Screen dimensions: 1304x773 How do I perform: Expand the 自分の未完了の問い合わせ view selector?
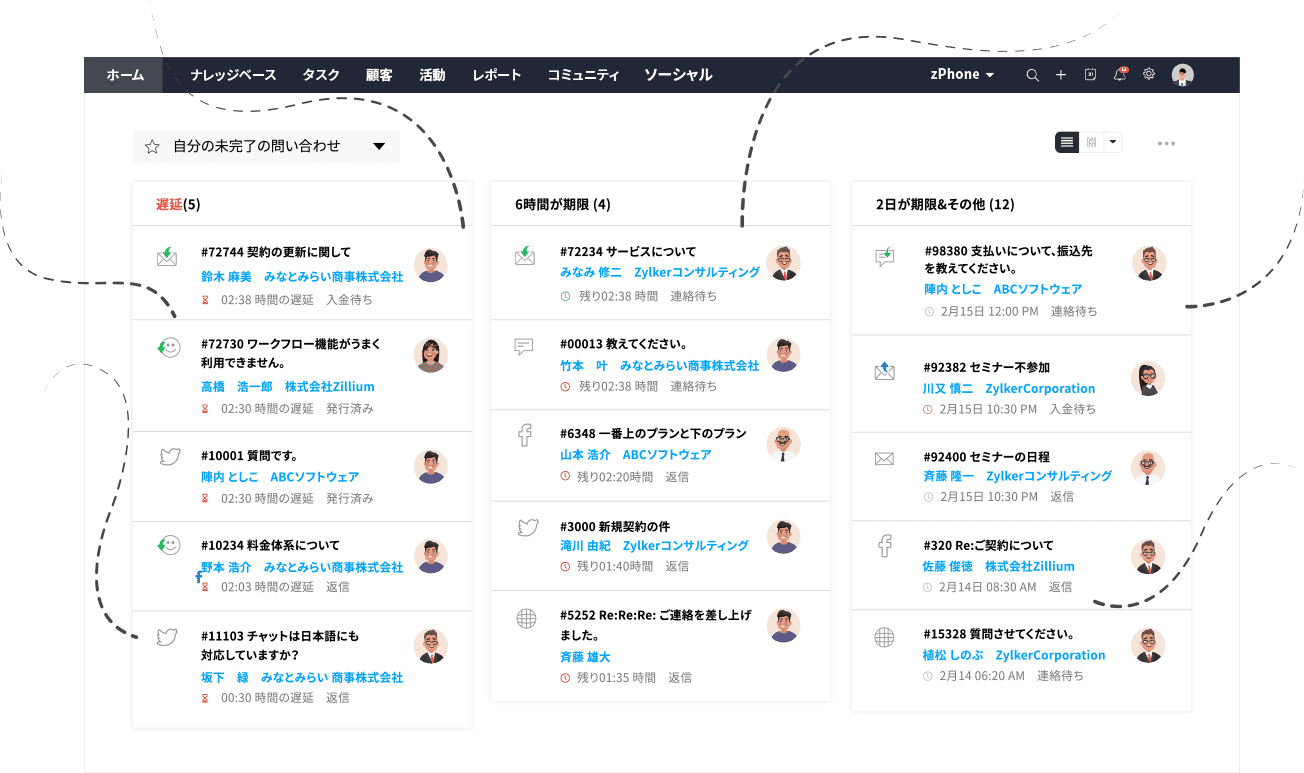[379, 146]
